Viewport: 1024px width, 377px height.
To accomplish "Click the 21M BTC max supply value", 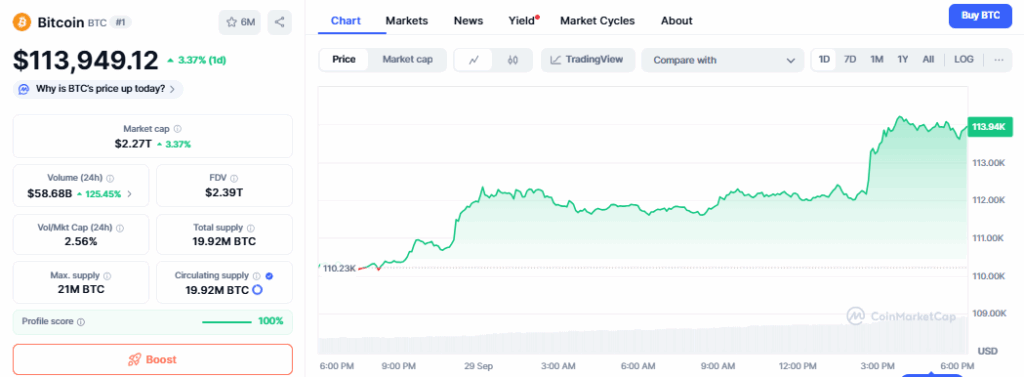I will coord(81,289).
